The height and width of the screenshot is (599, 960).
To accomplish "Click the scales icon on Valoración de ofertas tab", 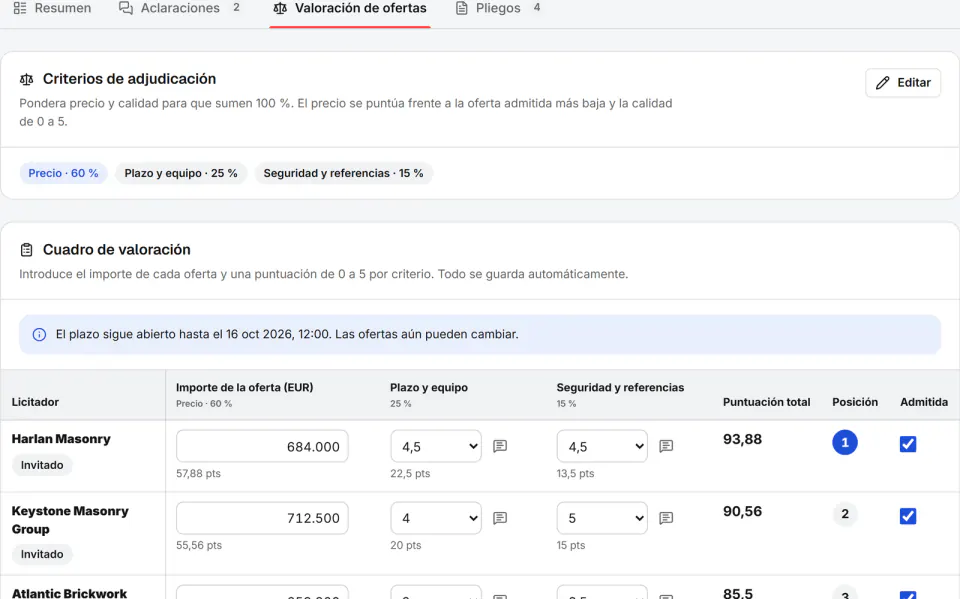I will point(280,8).
